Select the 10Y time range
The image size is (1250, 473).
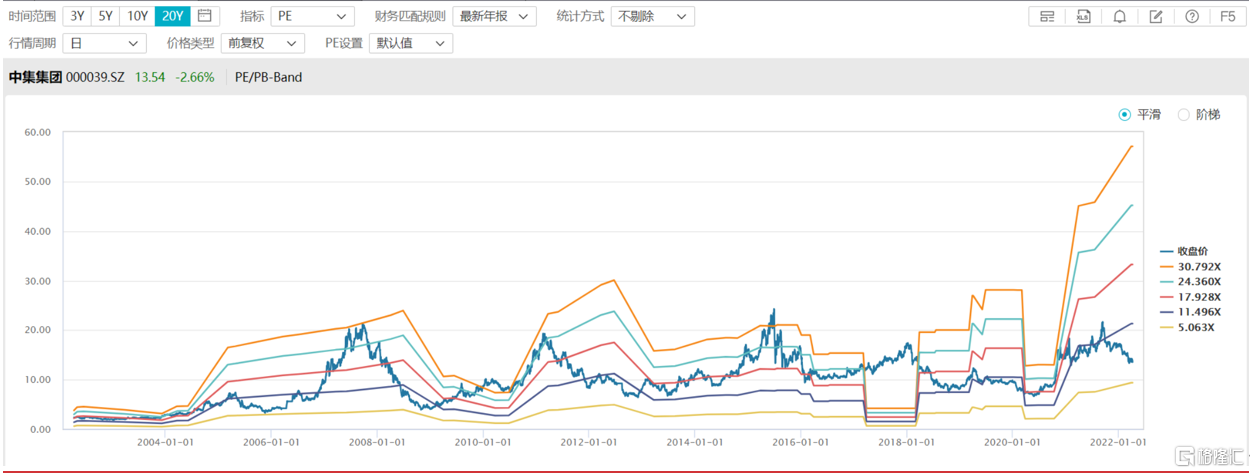click(138, 16)
